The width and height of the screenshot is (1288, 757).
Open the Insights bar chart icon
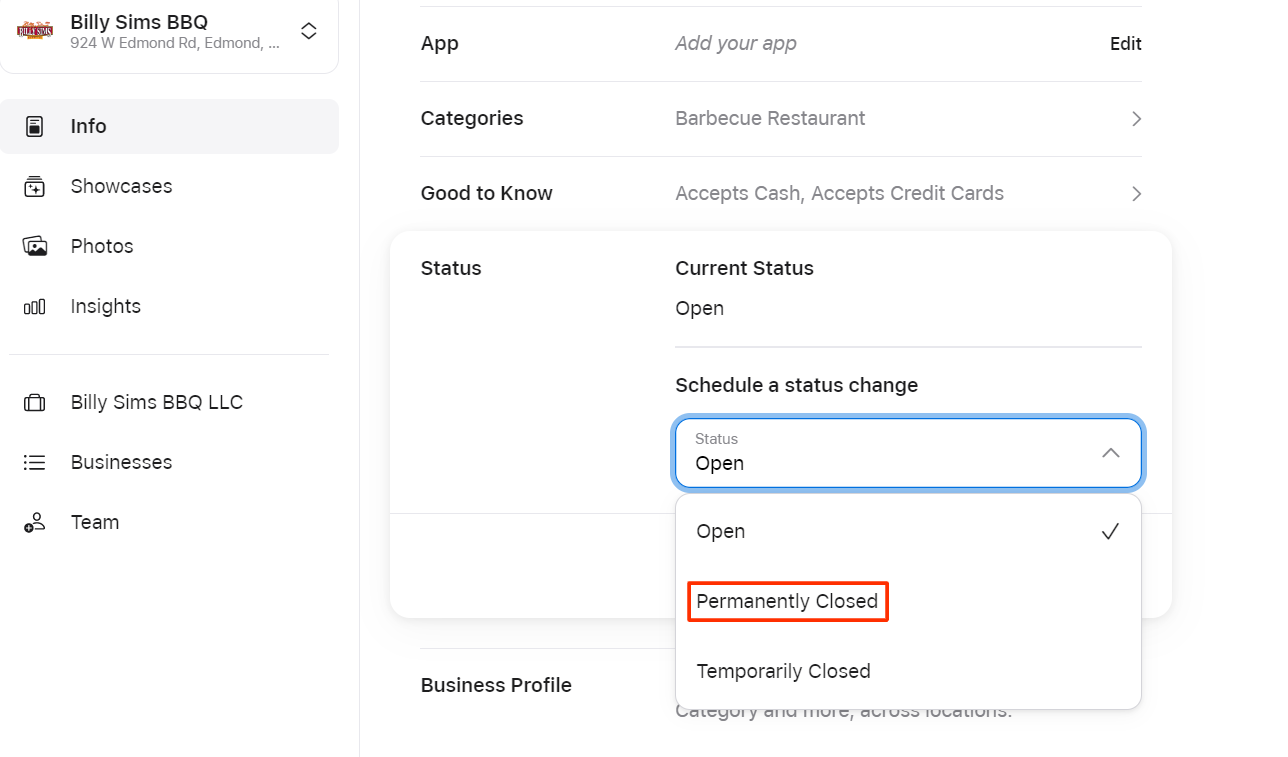pos(35,307)
